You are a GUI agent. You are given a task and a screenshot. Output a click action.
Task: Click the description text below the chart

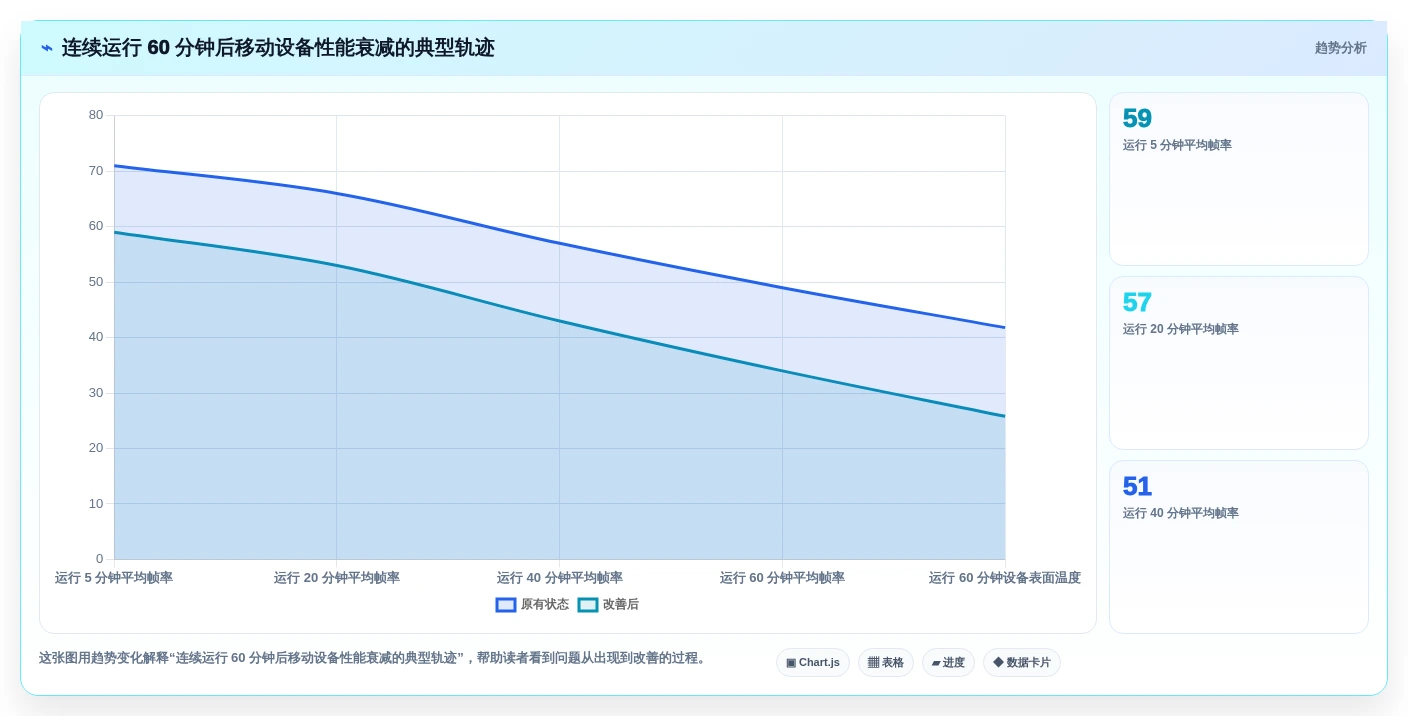coord(374,658)
